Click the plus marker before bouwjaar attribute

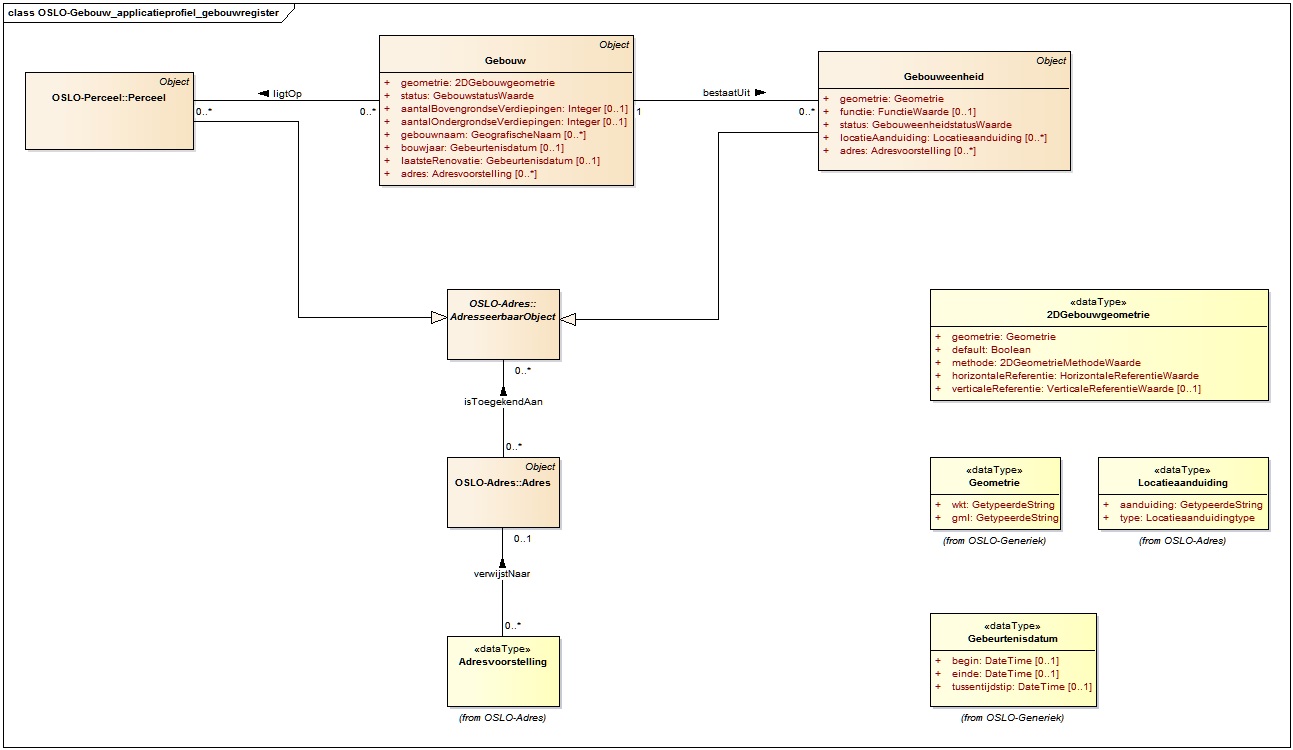tap(387, 148)
